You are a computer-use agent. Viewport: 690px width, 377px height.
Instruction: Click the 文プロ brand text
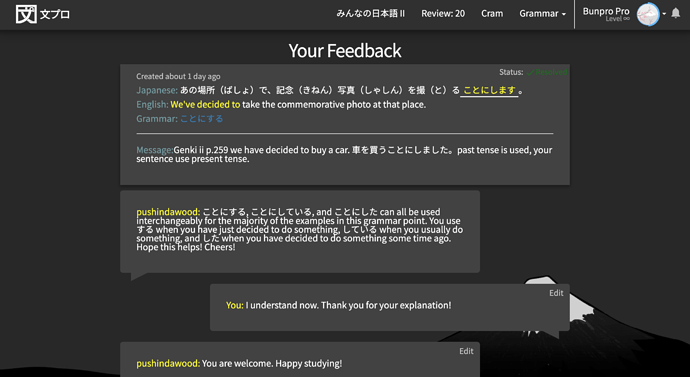(x=55, y=15)
